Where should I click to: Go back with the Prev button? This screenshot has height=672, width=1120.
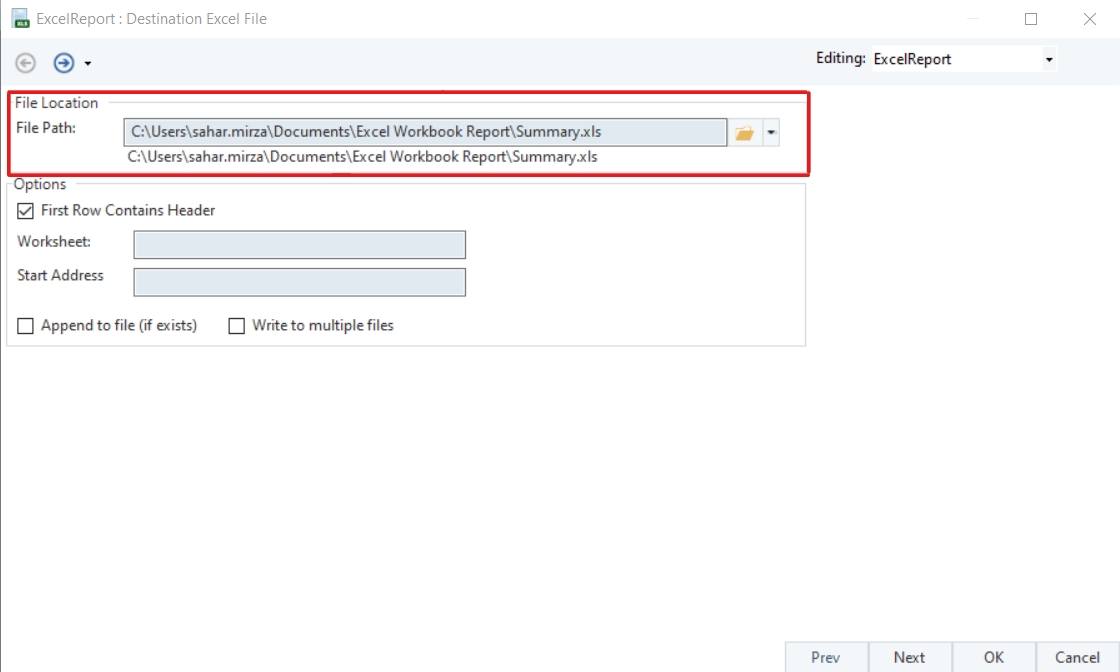(826, 657)
